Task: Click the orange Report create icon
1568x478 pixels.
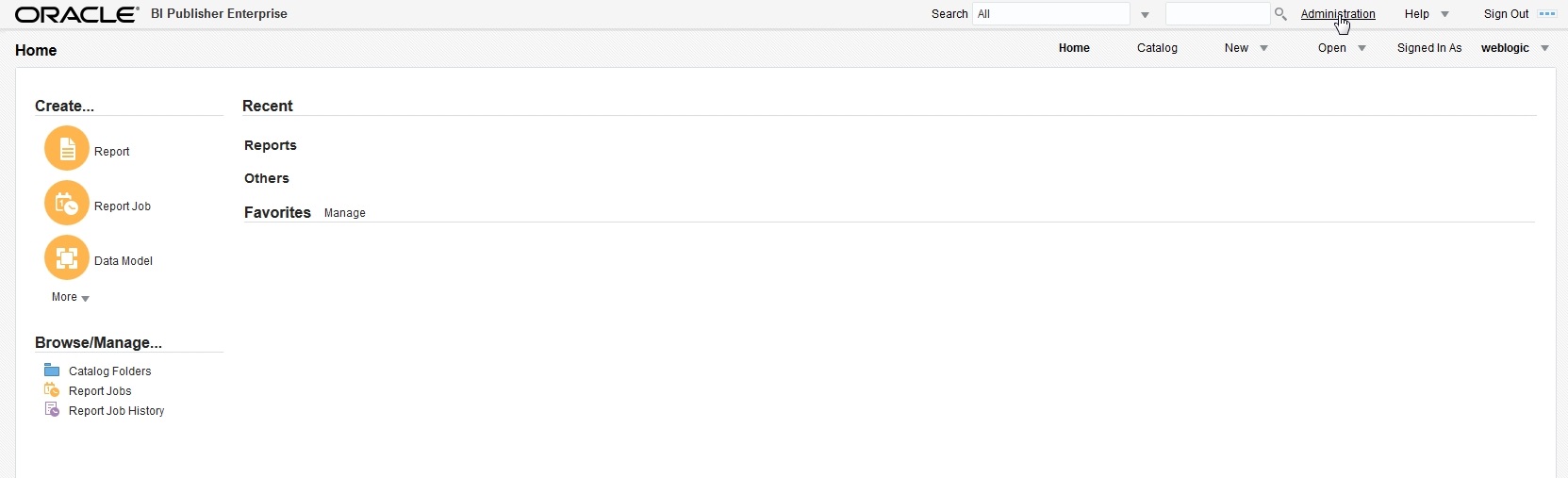Action: coord(67,149)
